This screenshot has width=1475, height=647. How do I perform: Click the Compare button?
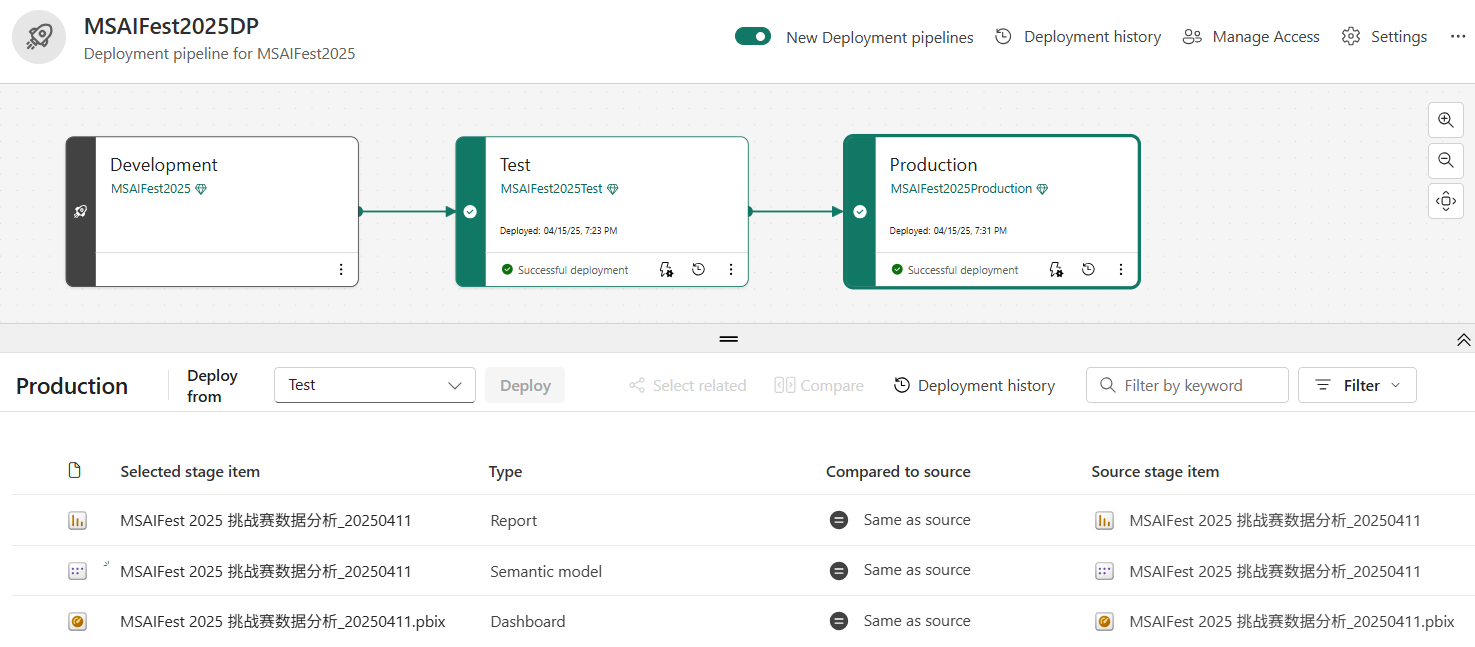[x=819, y=386]
